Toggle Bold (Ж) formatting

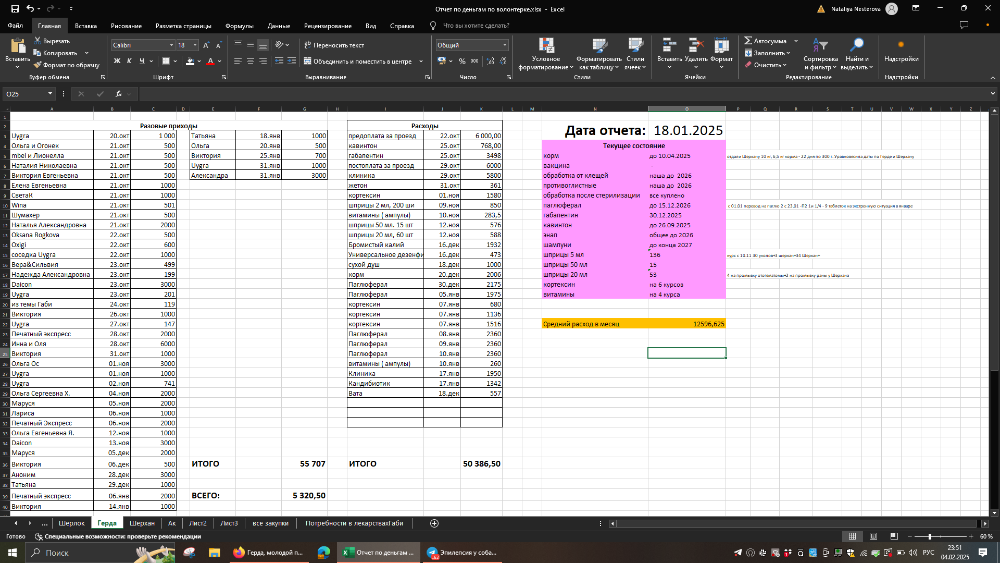tap(116, 61)
